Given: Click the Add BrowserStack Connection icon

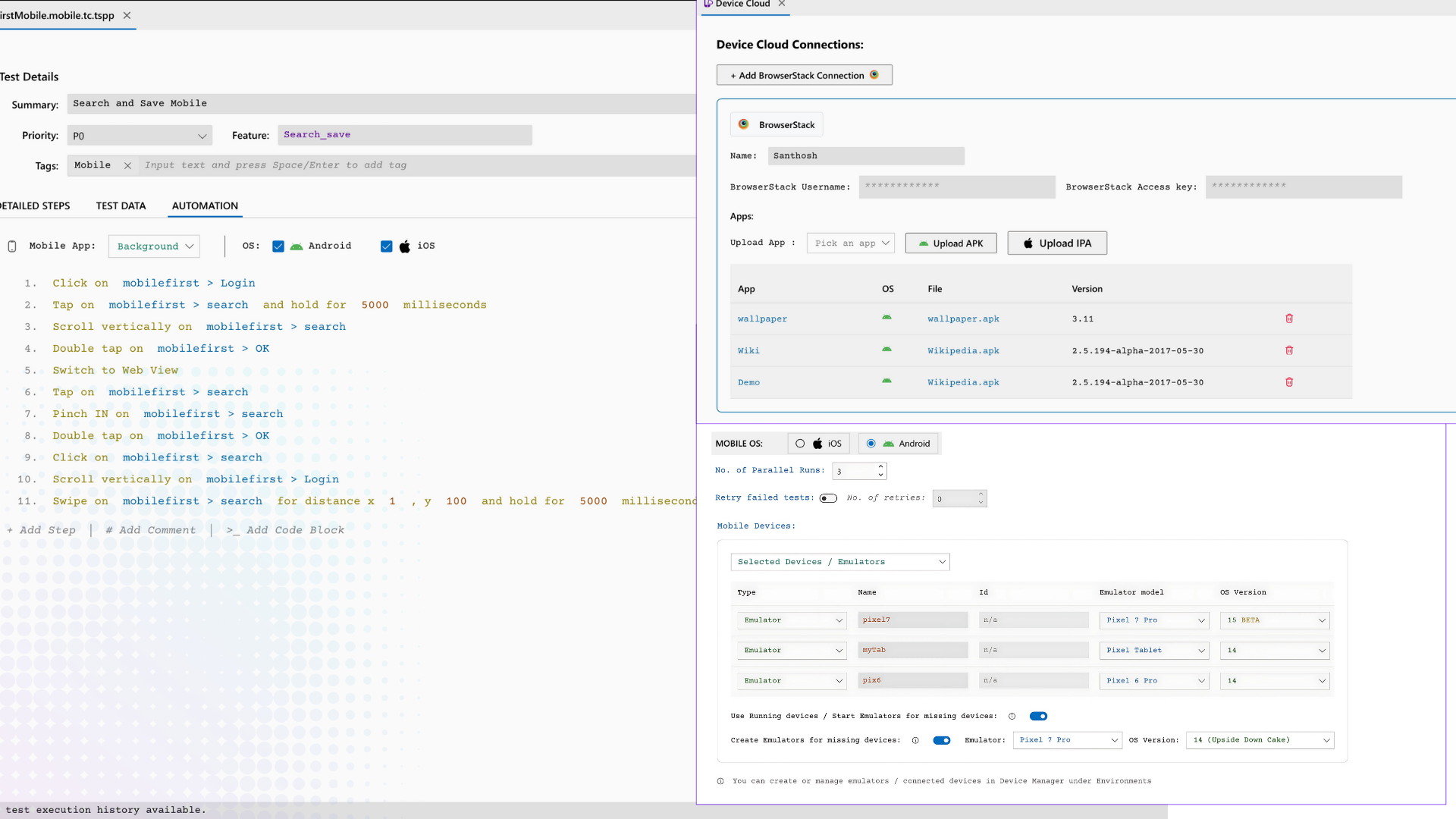Looking at the screenshot, I should tap(875, 75).
